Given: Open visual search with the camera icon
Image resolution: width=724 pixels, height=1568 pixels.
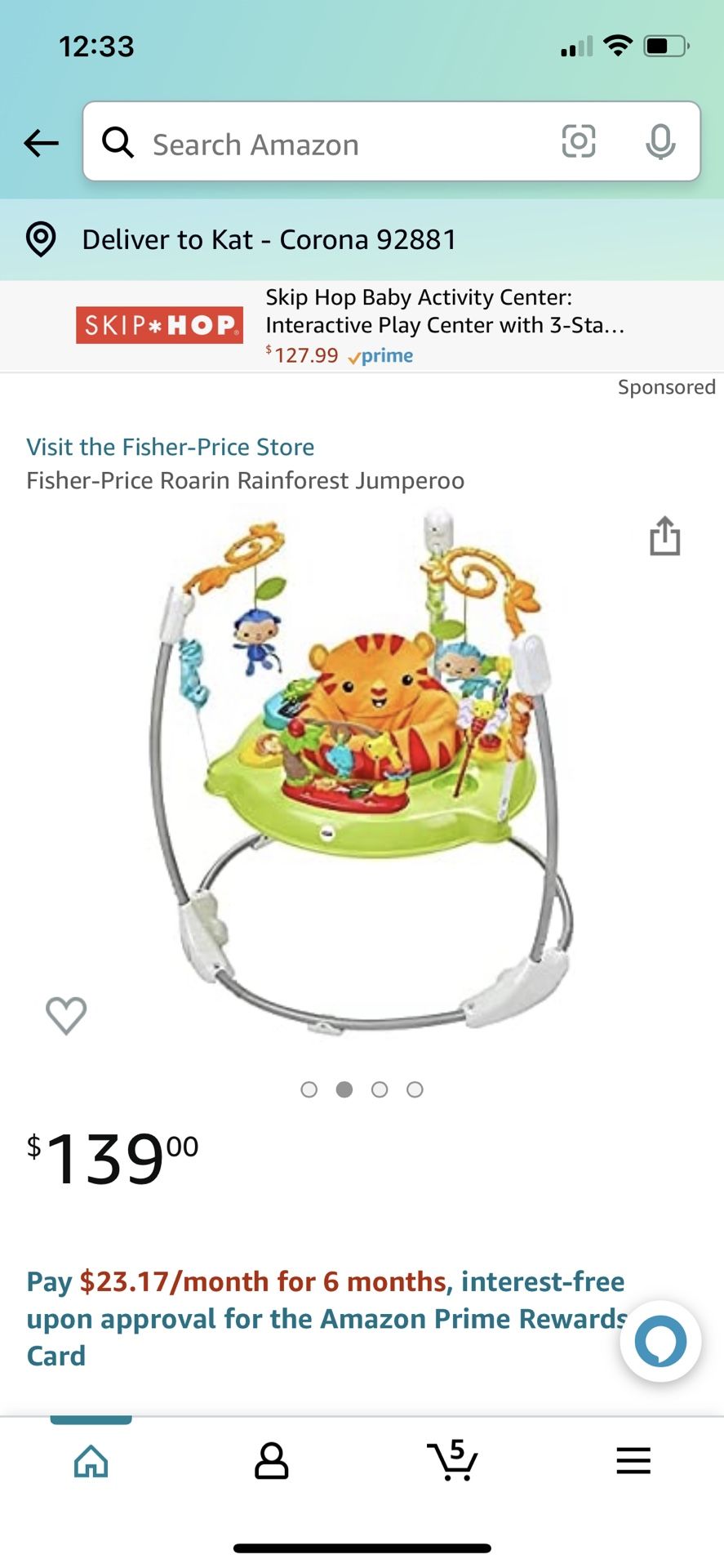Looking at the screenshot, I should point(578,141).
